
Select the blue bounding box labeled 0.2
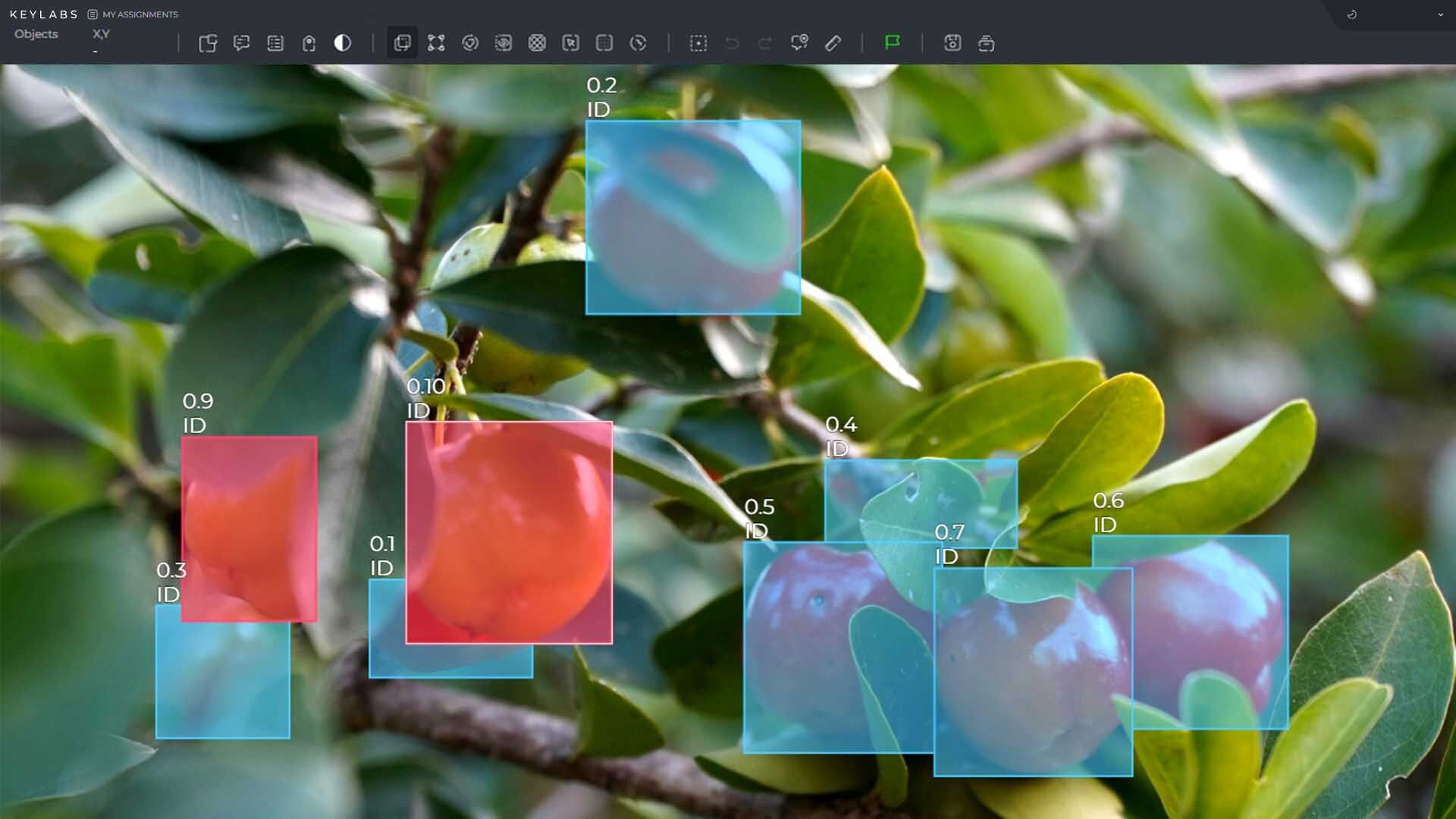pos(692,217)
